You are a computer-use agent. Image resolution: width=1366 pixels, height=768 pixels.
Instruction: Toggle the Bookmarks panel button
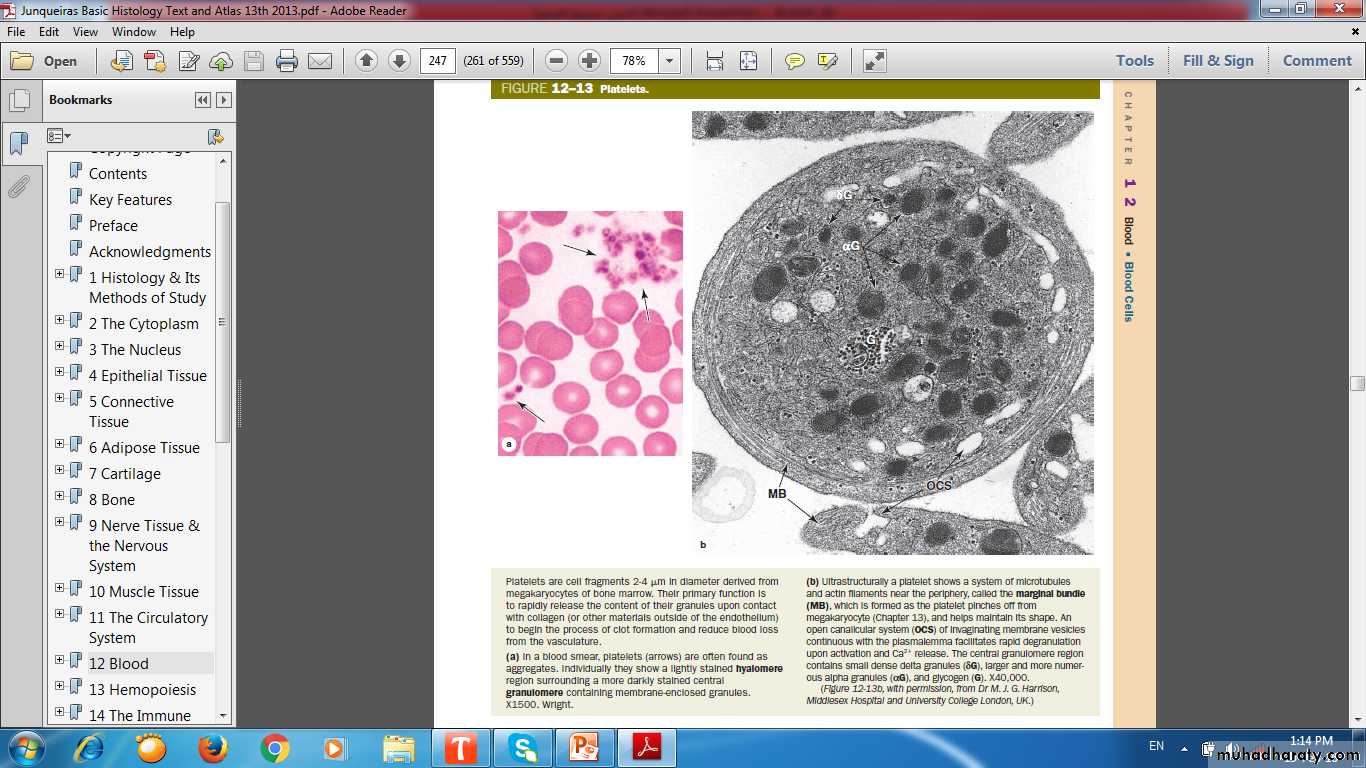tap(18, 144)
